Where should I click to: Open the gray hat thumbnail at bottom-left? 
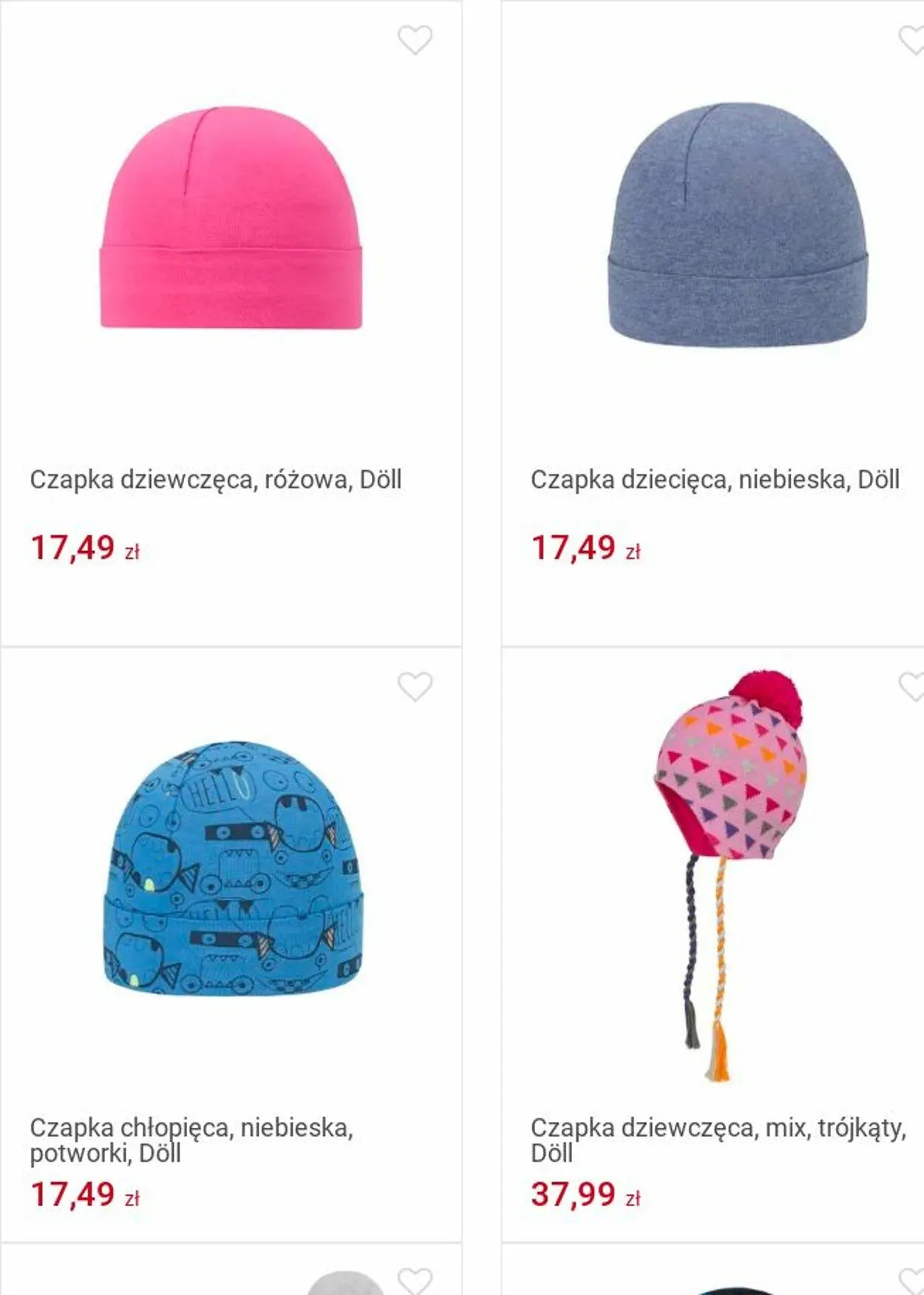(x=345, y=1282)
